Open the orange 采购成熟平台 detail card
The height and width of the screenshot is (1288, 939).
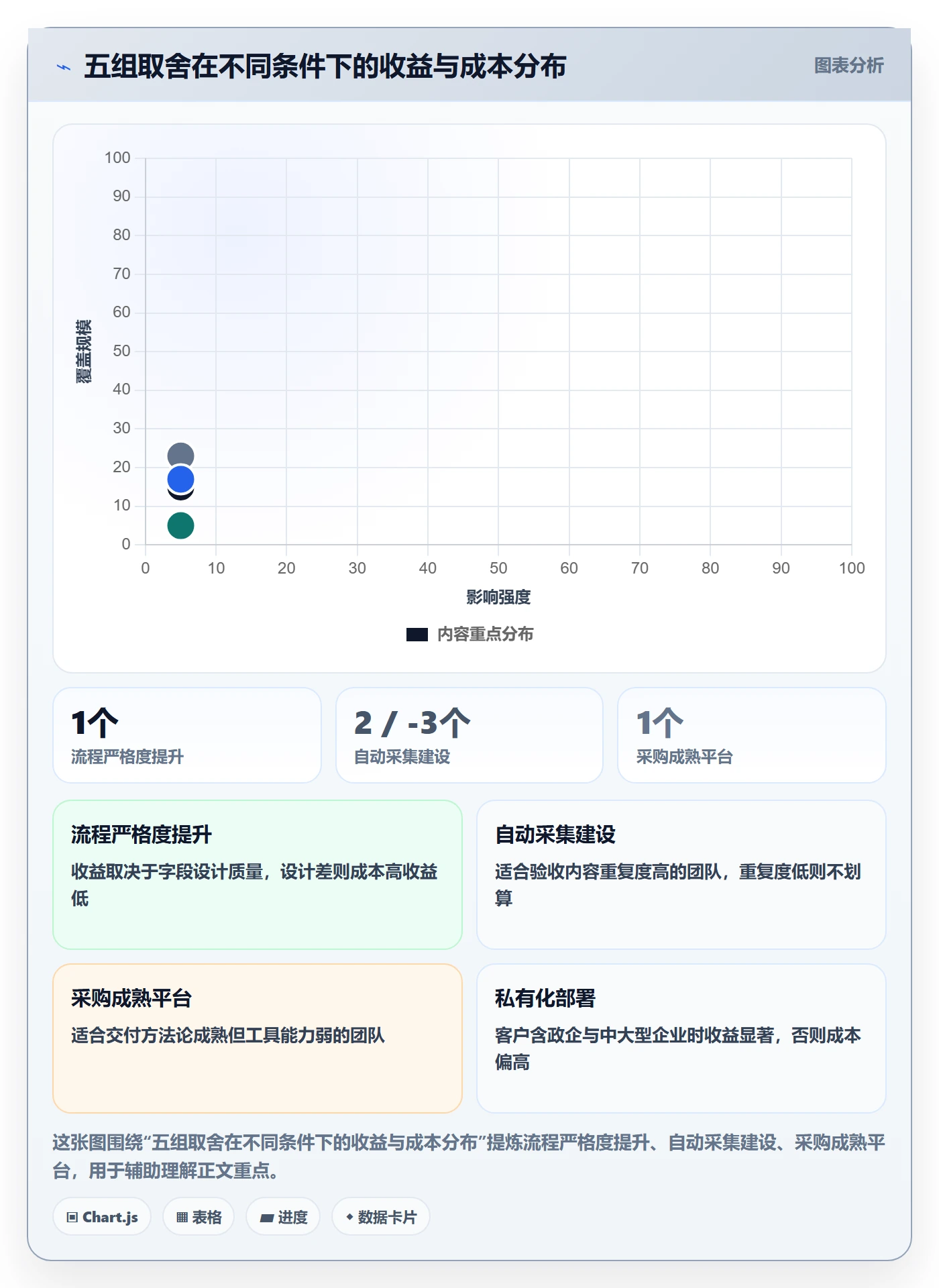click(258, 1038)
